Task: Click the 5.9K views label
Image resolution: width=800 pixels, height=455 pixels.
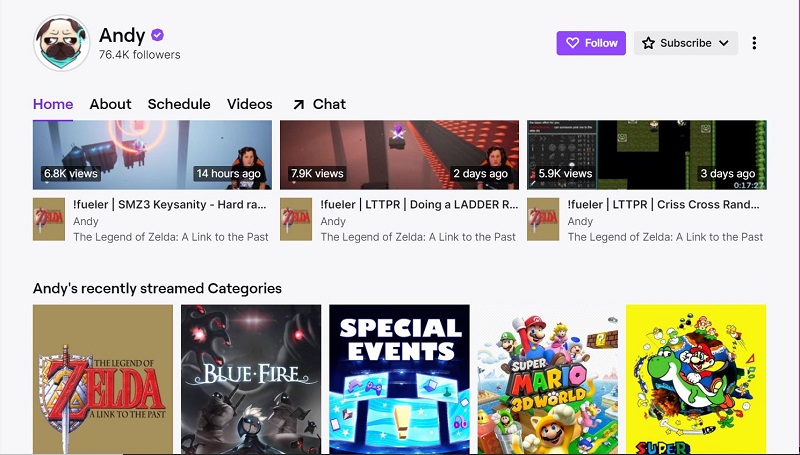Action: (565, 173)
